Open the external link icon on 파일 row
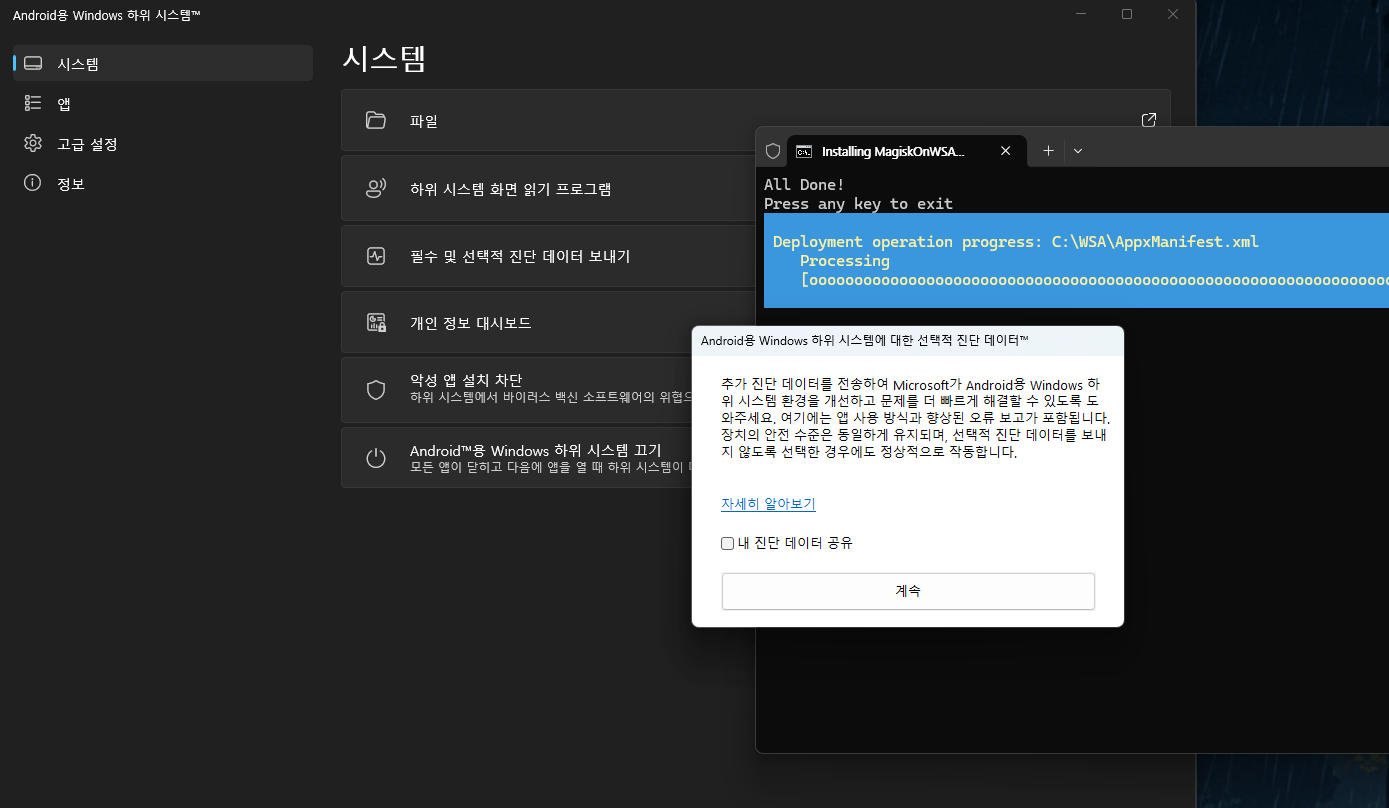This screenshot has width=1389, height=808. click(1149, 120)
